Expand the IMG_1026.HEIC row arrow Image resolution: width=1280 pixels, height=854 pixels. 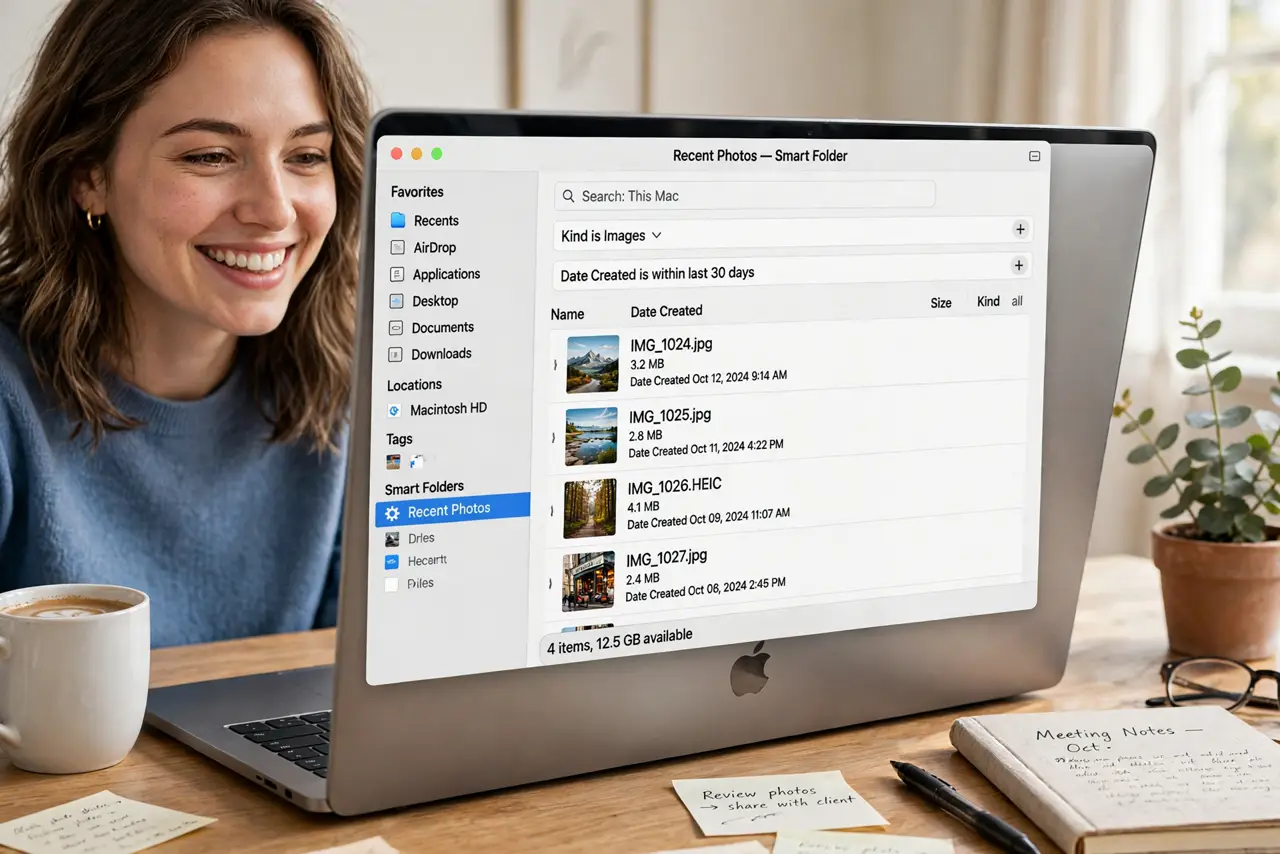tap(552, 510)
